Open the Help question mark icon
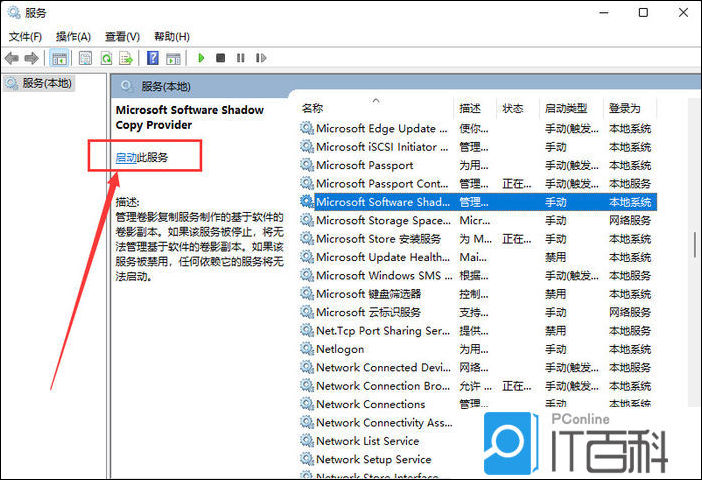Image resolution: width=702 pixels, height=480 pixels. point(153,58)
